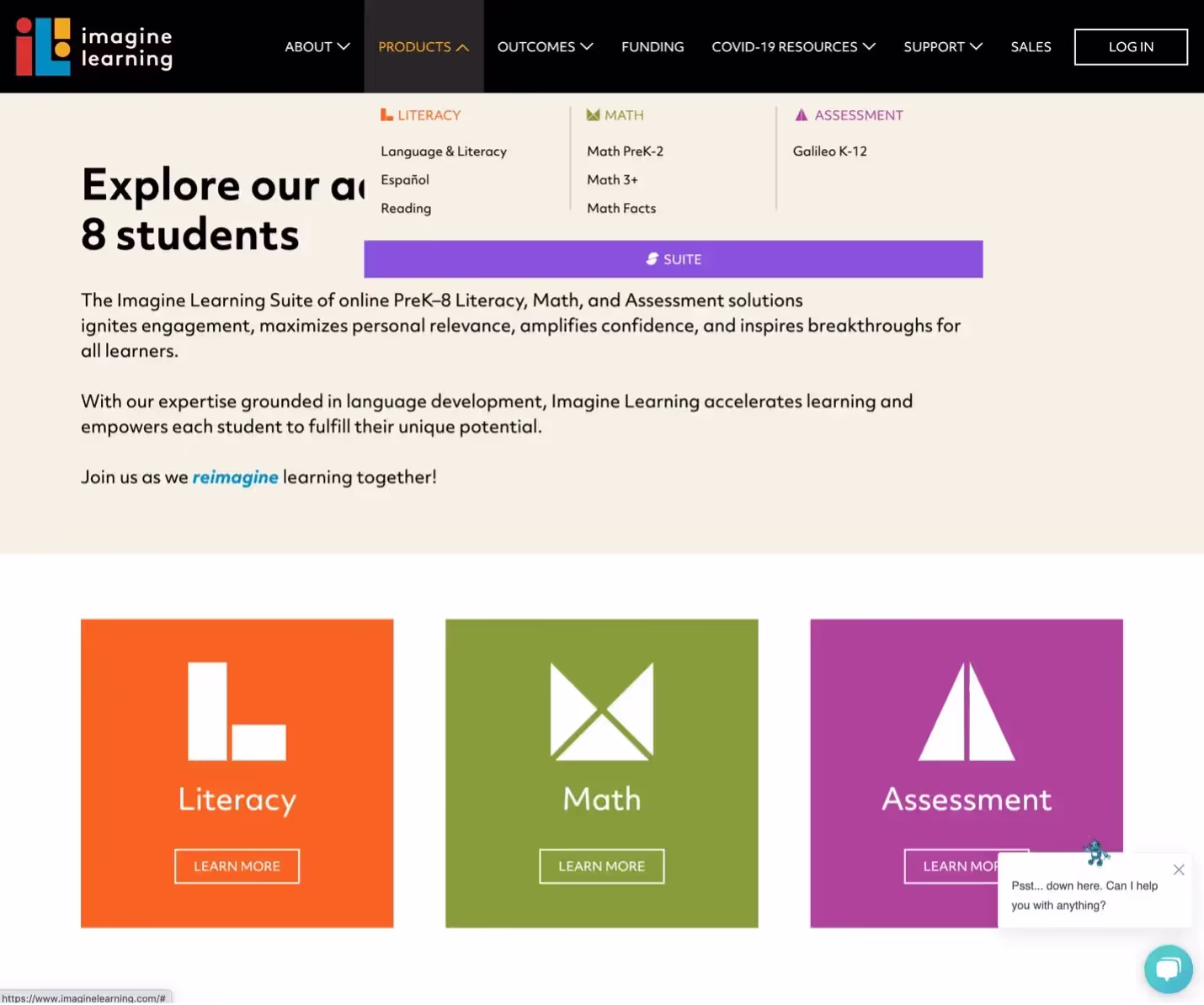Click the orange Literacy icon in dropdown menu
Image resolution: width=1204 pixels, height=1005 pixels.
click(386, 115)
